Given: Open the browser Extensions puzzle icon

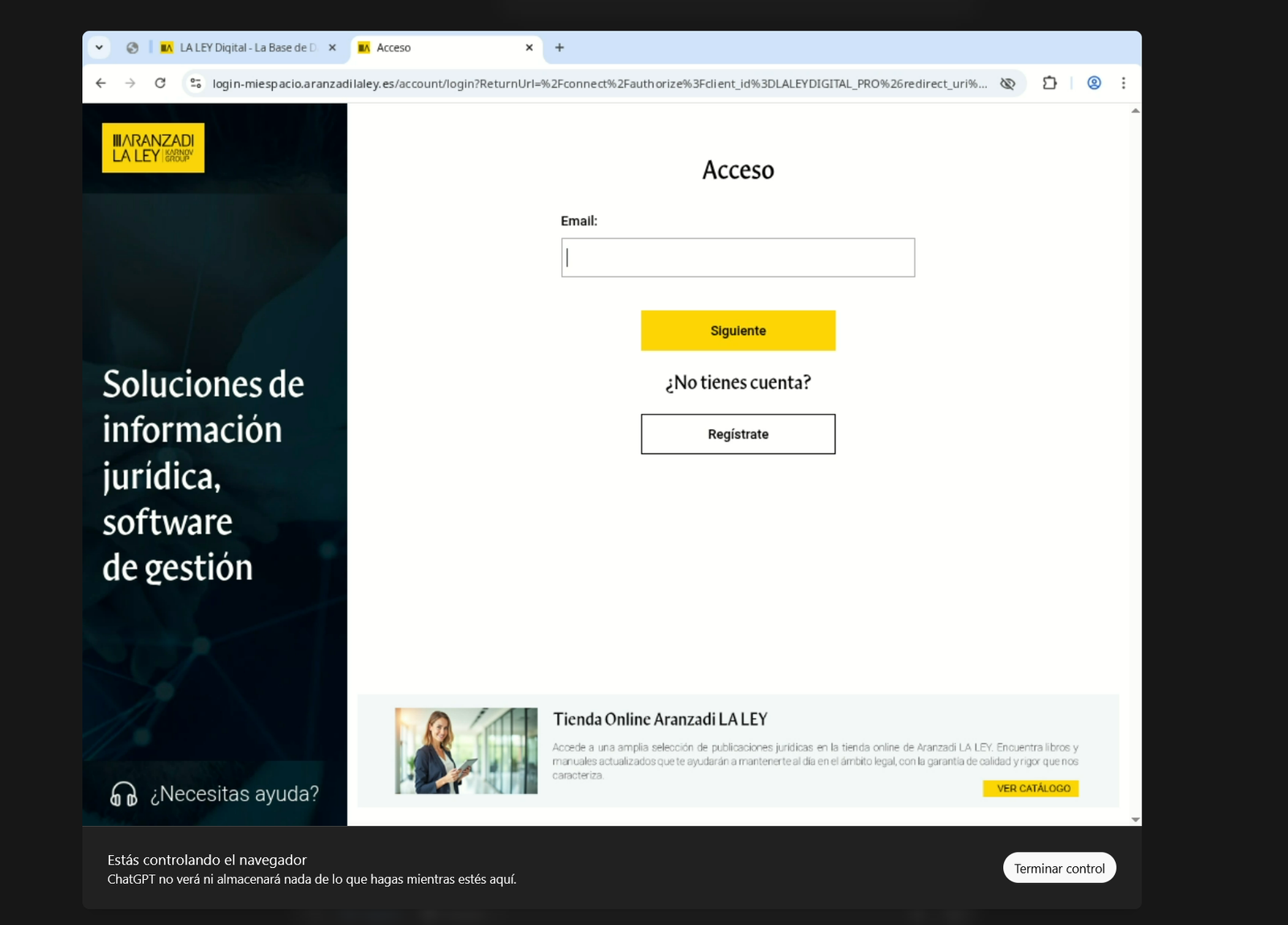Looking at the screenshot, I should [x=1050, y=83].
